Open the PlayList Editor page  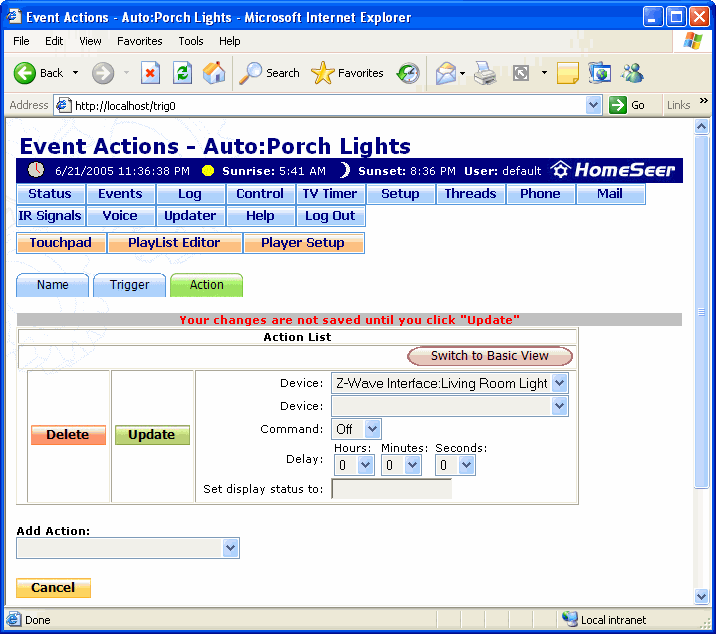[x=174, y=243]
